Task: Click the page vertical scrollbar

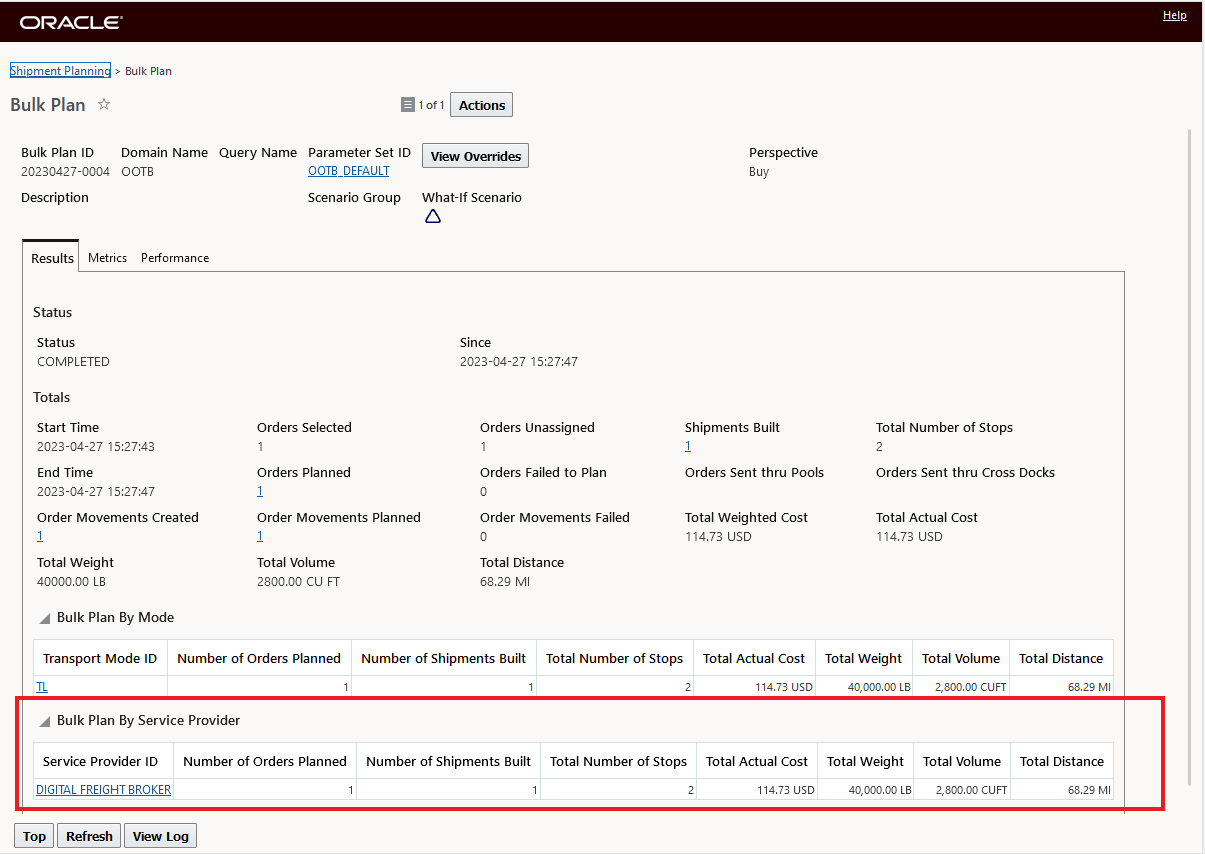Action: pyautogui.click(x=1189, y=456)
